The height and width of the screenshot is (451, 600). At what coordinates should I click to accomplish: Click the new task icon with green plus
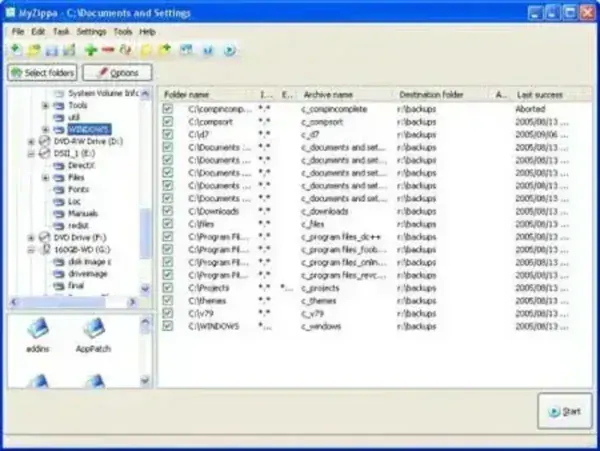tap(16, 50)
